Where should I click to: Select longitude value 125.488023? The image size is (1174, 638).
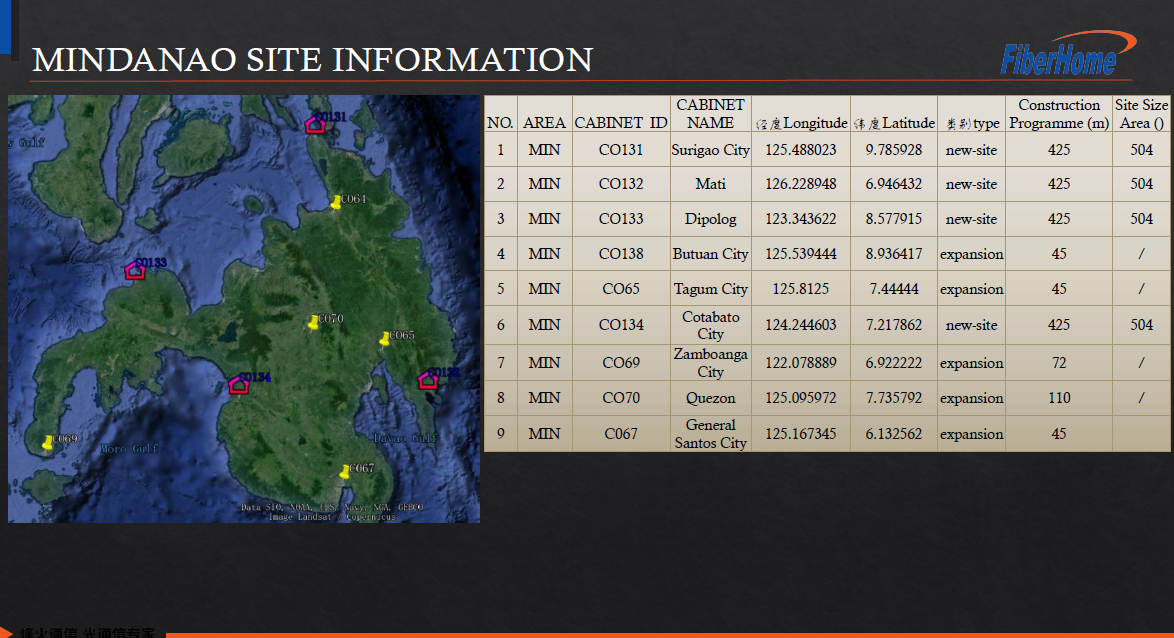tap(800, 150)
